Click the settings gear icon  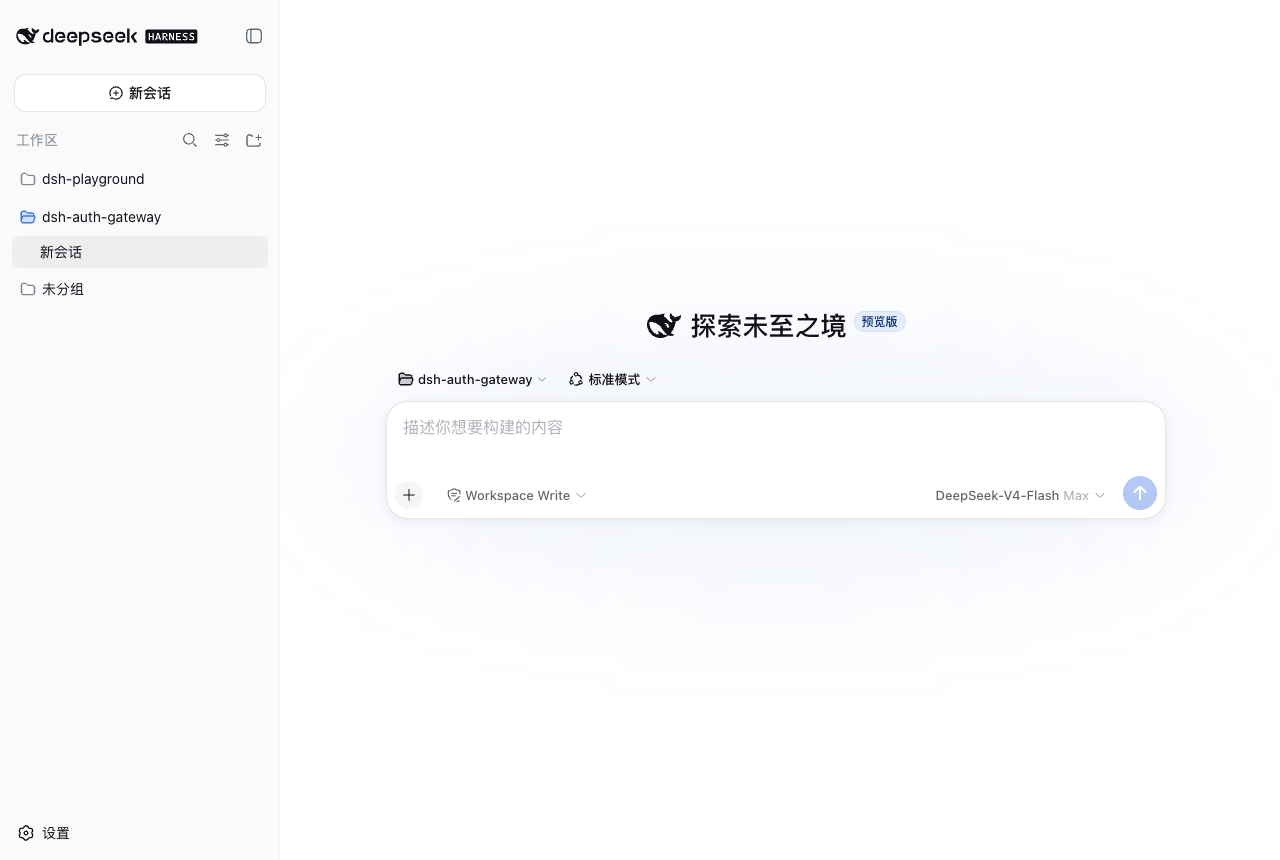(26, 833)
